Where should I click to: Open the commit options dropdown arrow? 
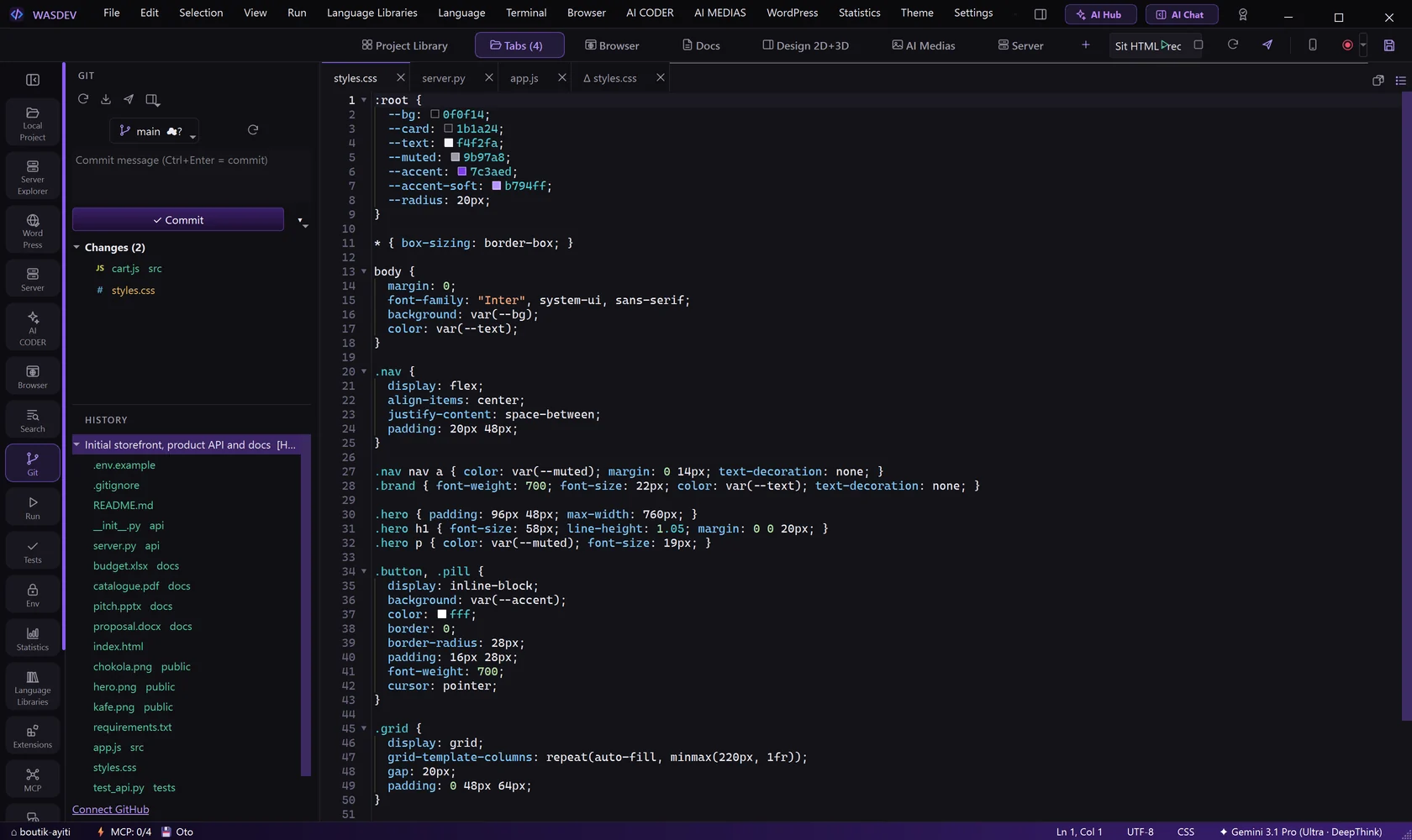pyautogui.click(x=302, y=221)
